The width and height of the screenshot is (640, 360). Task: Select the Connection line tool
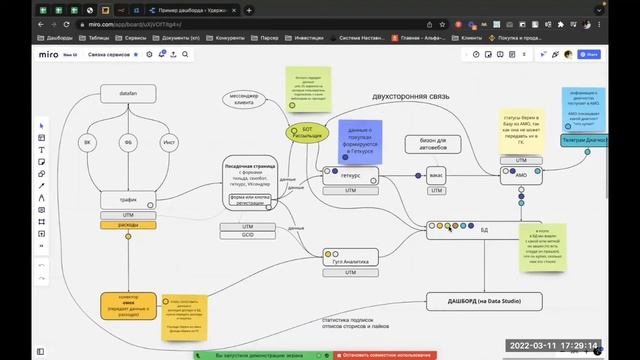pos(41,186)
